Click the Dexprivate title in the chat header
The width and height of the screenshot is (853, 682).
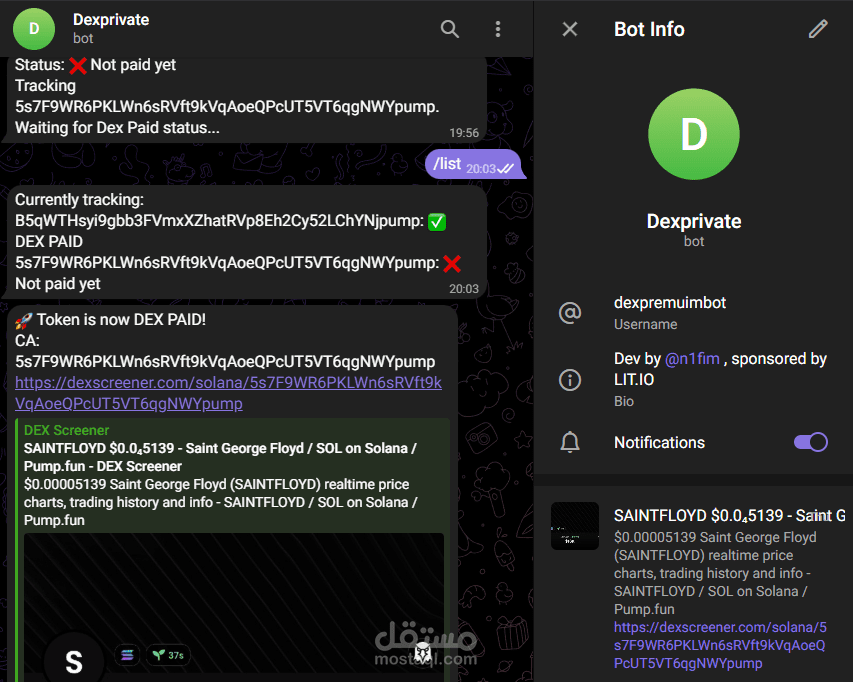coord(111,20)
